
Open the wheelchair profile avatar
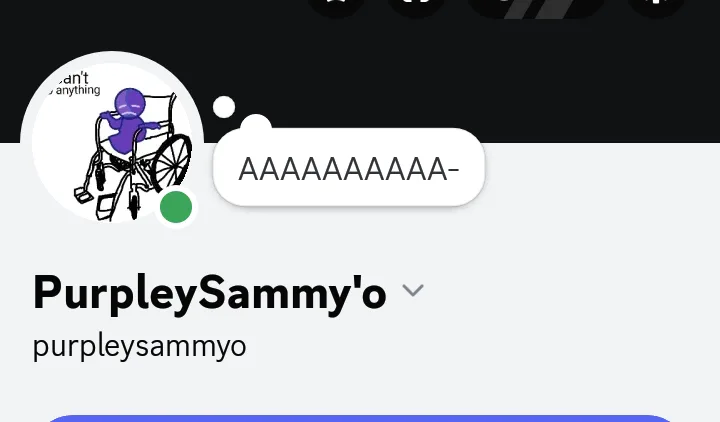coord(112,142)
